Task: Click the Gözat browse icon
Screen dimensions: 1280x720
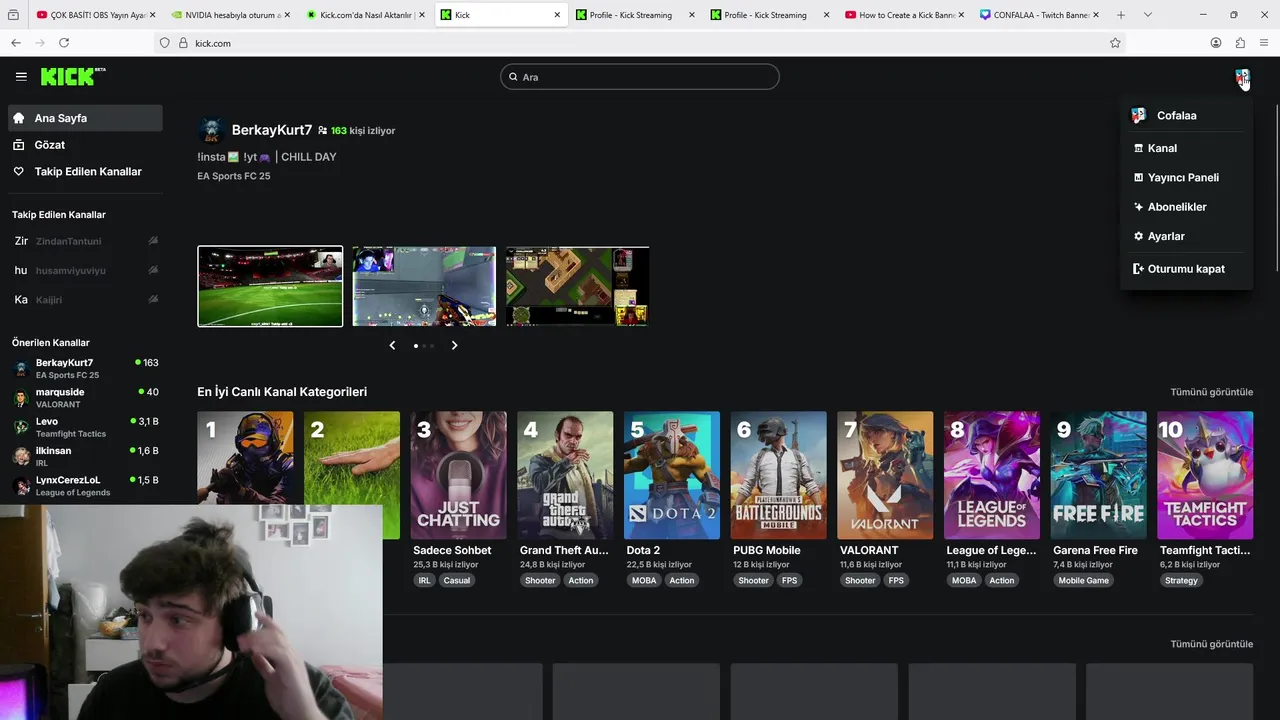Action: pos(18,145)
